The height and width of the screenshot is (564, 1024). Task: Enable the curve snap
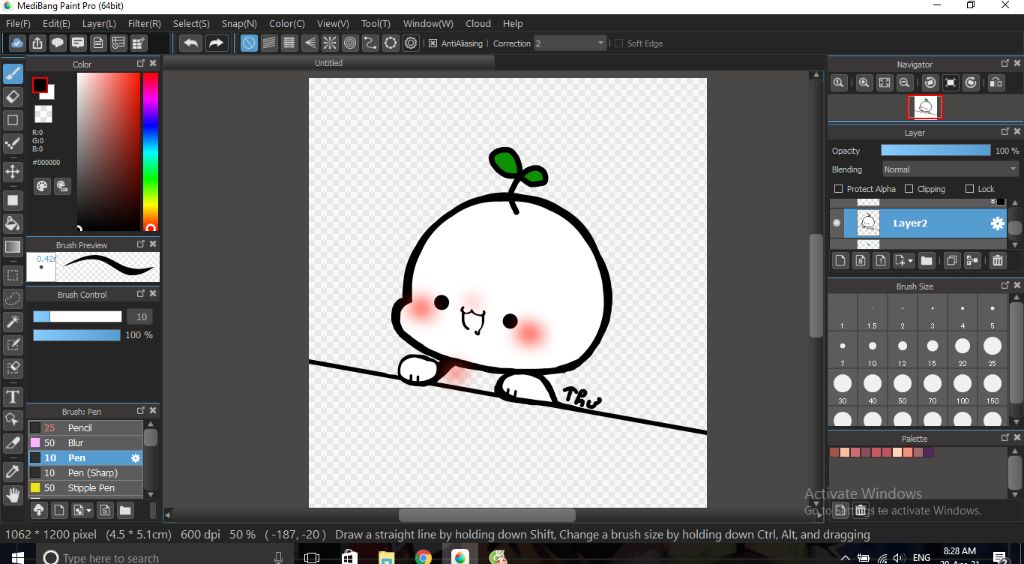click(x=370, y=43)
